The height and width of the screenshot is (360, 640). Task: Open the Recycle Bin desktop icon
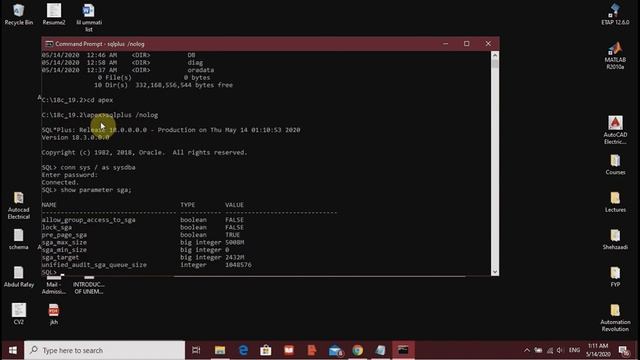(18, 14)
